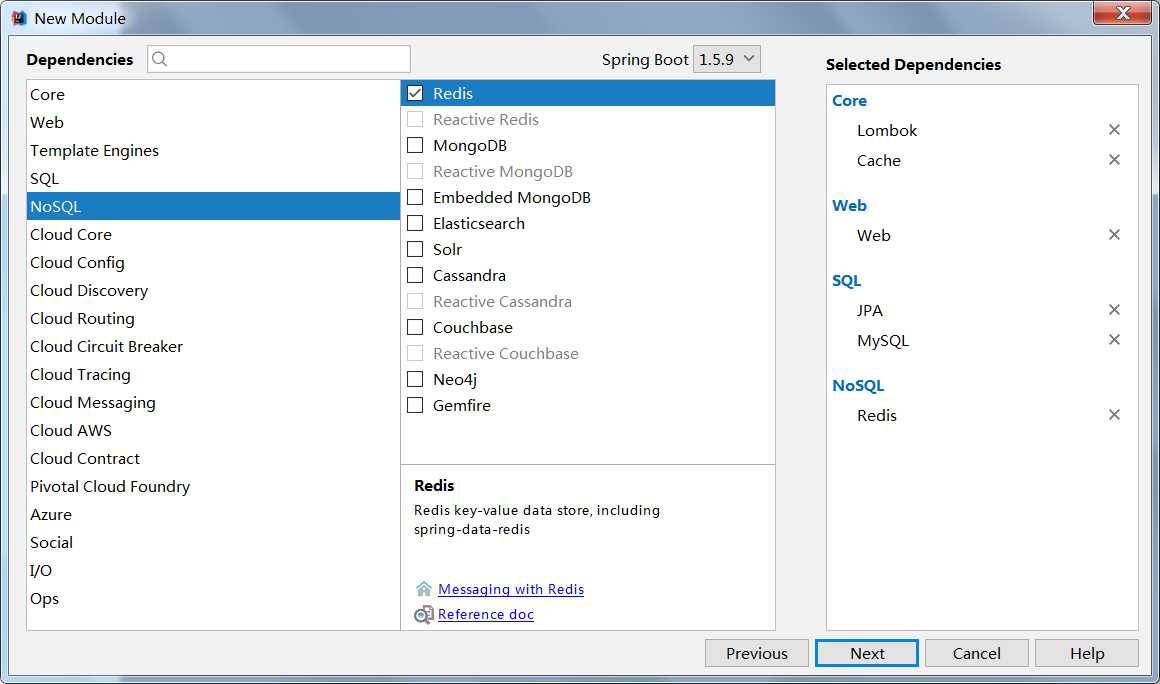Select the NoSQL category
Image resolution: width=1160 pixels, height=684 pixels.
pyautogui.click(x=213, y=206)
